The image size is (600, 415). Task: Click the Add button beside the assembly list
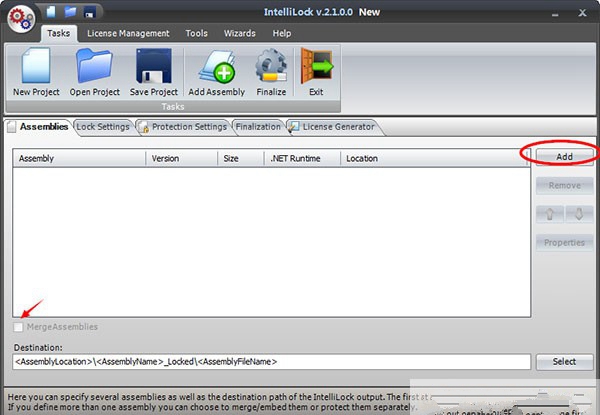coord(564,157)
